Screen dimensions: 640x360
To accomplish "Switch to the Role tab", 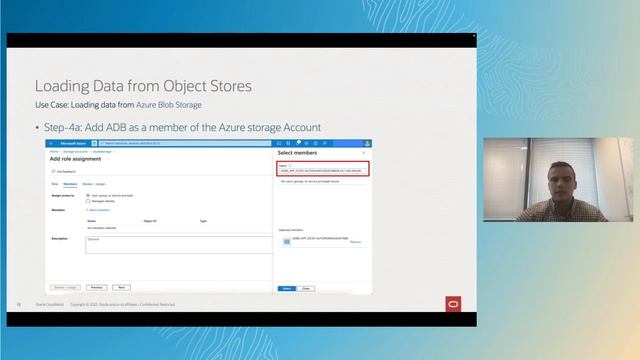I will (x=55, y=184).
